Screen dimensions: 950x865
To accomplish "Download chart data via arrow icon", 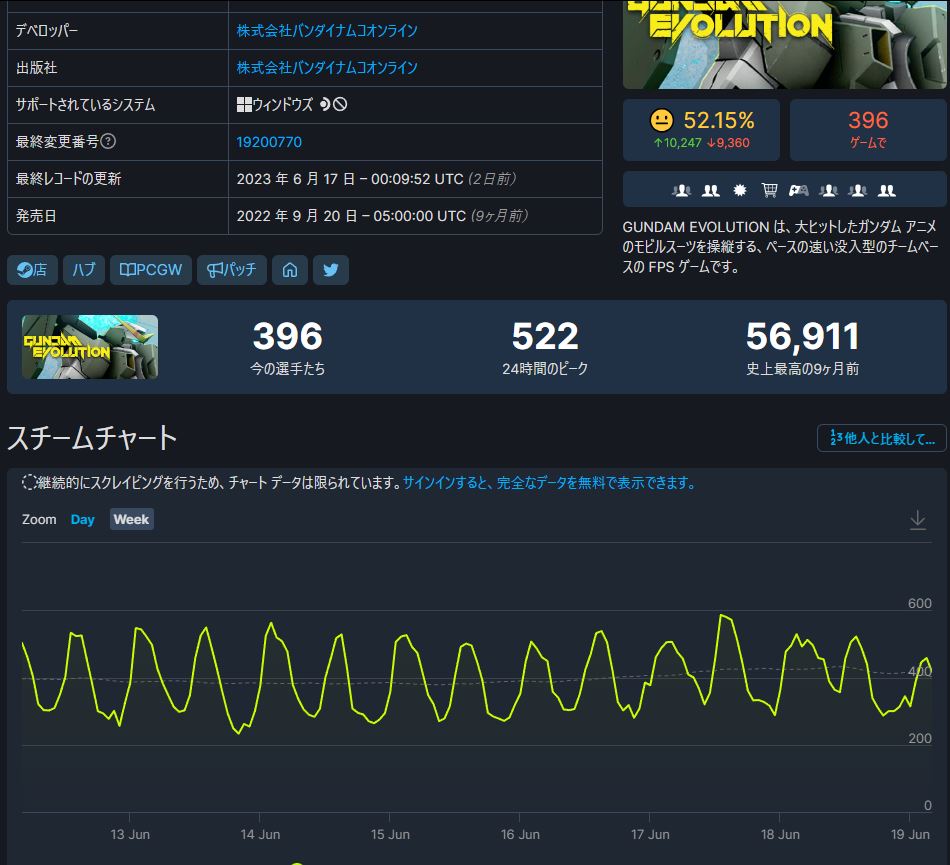I will [917, 520].
